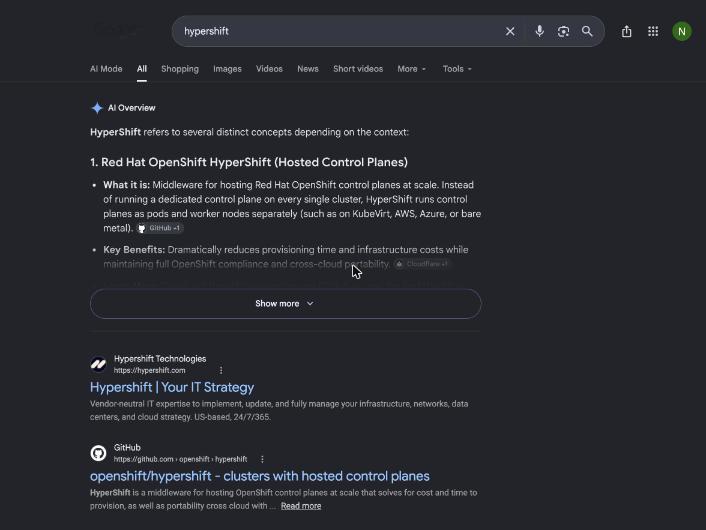Open the three-dot menu for the hypershift.com result
This screenshot has height=530, width=706.
click(x=221, y=370)
